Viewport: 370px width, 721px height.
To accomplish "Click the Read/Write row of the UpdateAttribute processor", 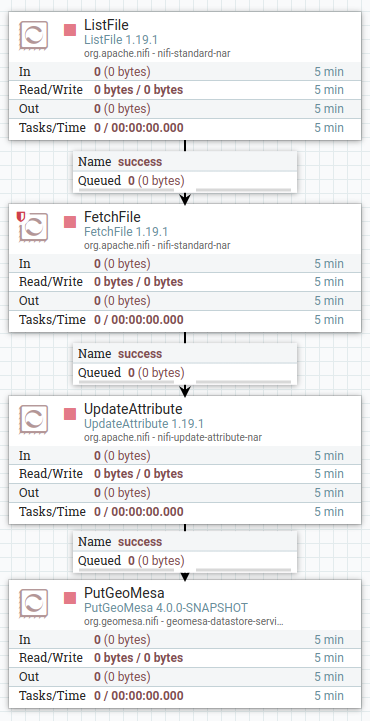I will coord(185,474).
